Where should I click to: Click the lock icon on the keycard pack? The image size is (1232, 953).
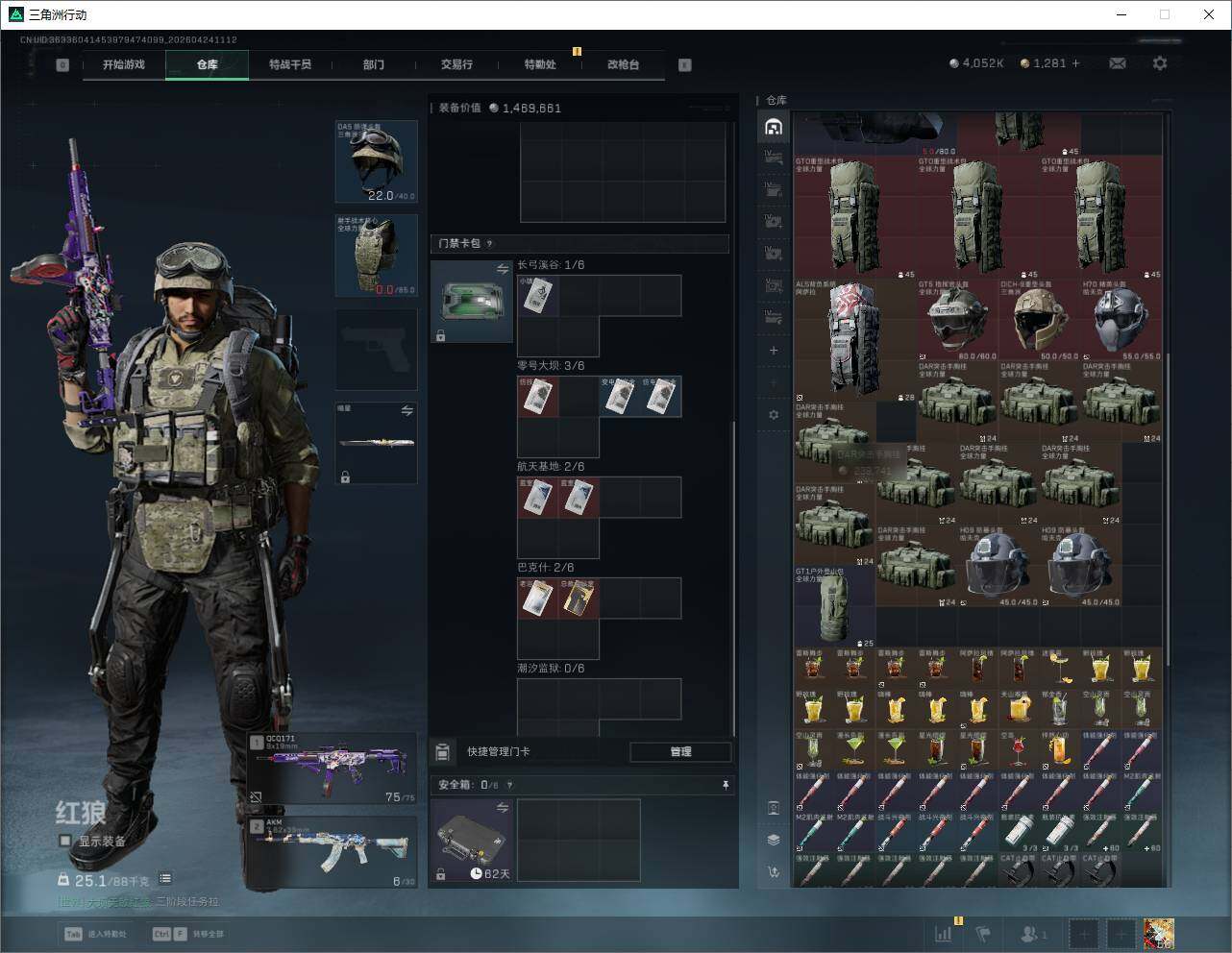(x=440, y=336)
